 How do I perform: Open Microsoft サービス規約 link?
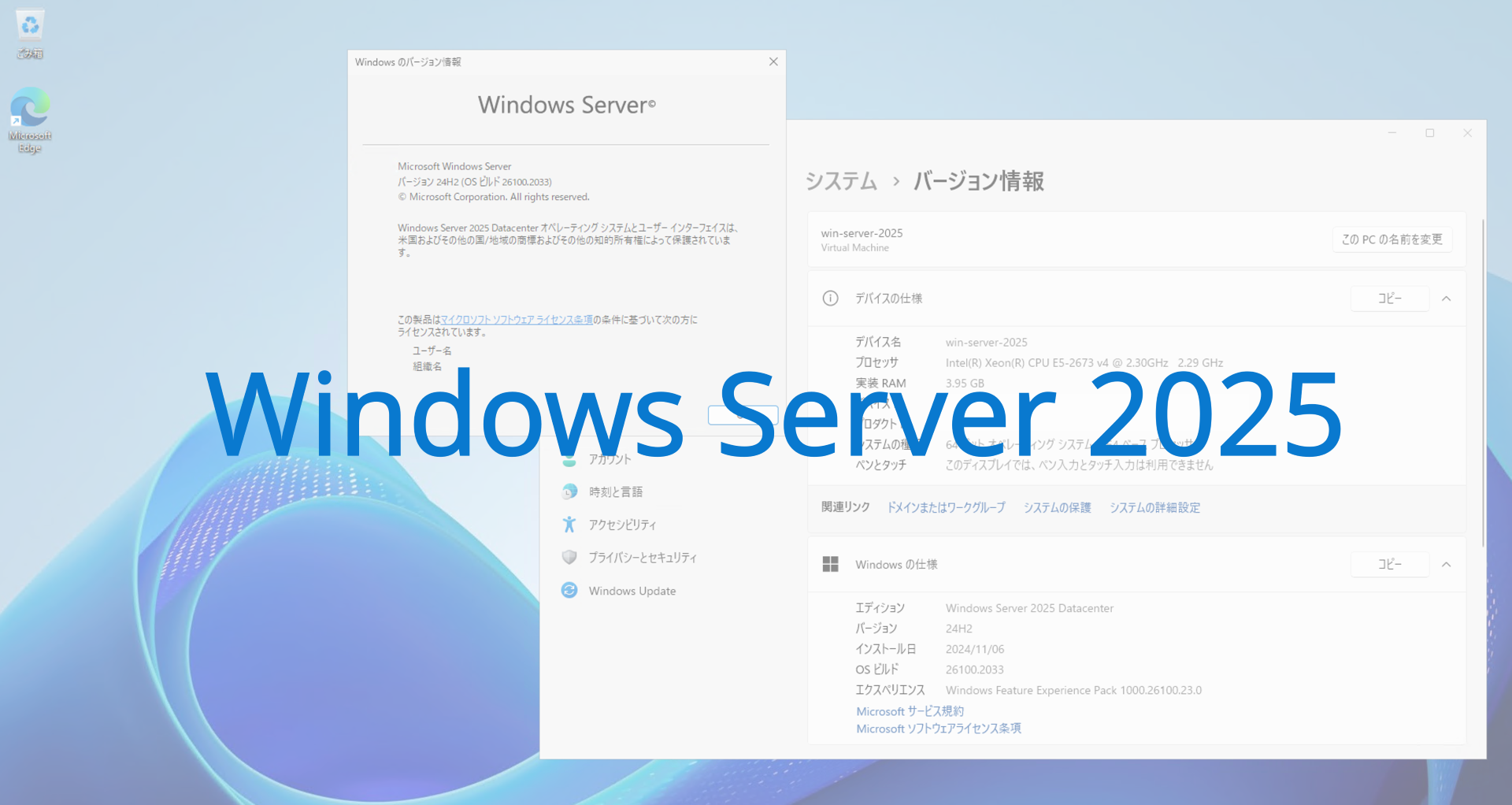(910, 711)
